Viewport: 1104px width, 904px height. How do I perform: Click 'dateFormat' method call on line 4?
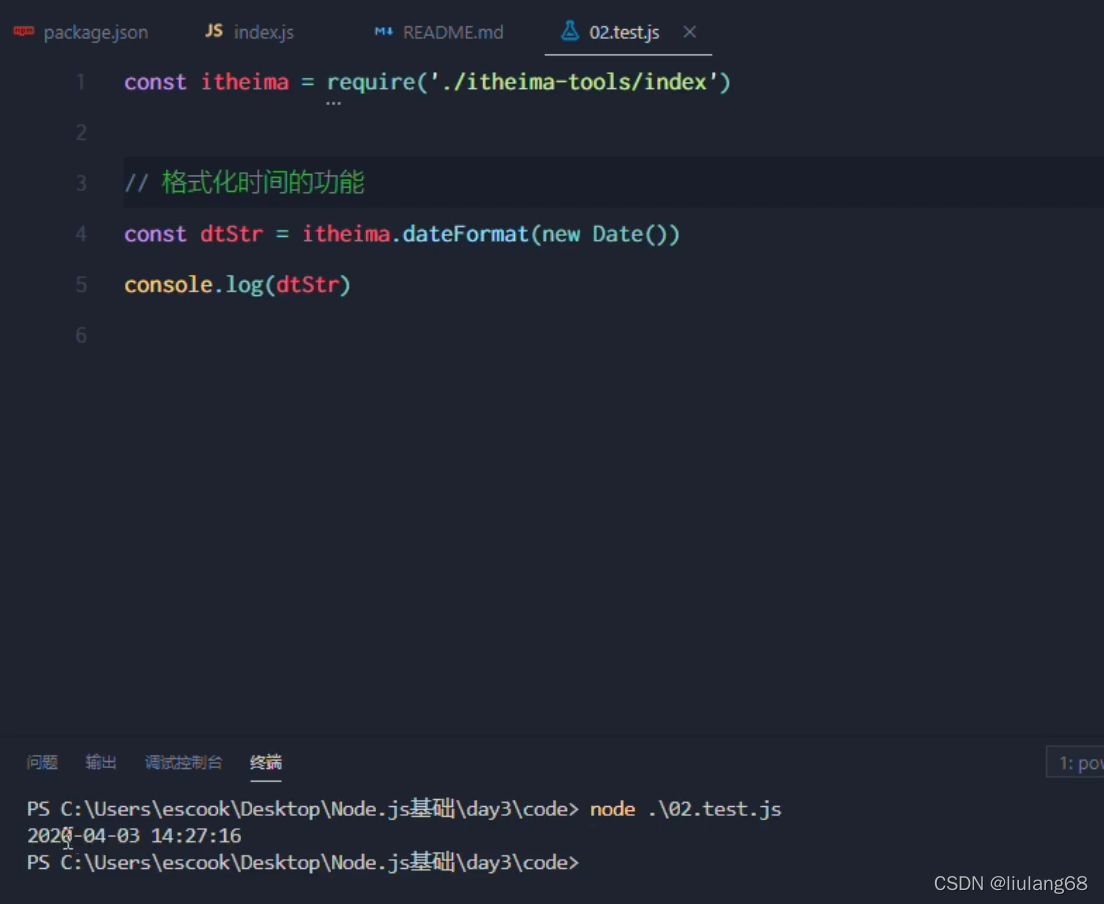465,234
